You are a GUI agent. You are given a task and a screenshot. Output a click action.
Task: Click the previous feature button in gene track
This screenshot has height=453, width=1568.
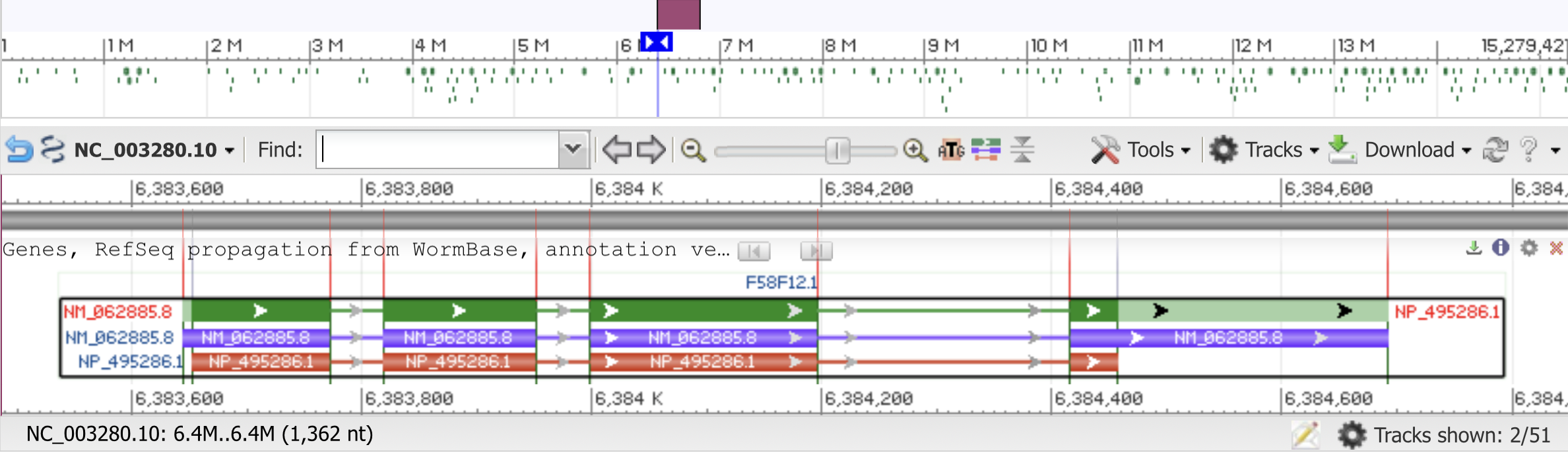coord(754,251)
